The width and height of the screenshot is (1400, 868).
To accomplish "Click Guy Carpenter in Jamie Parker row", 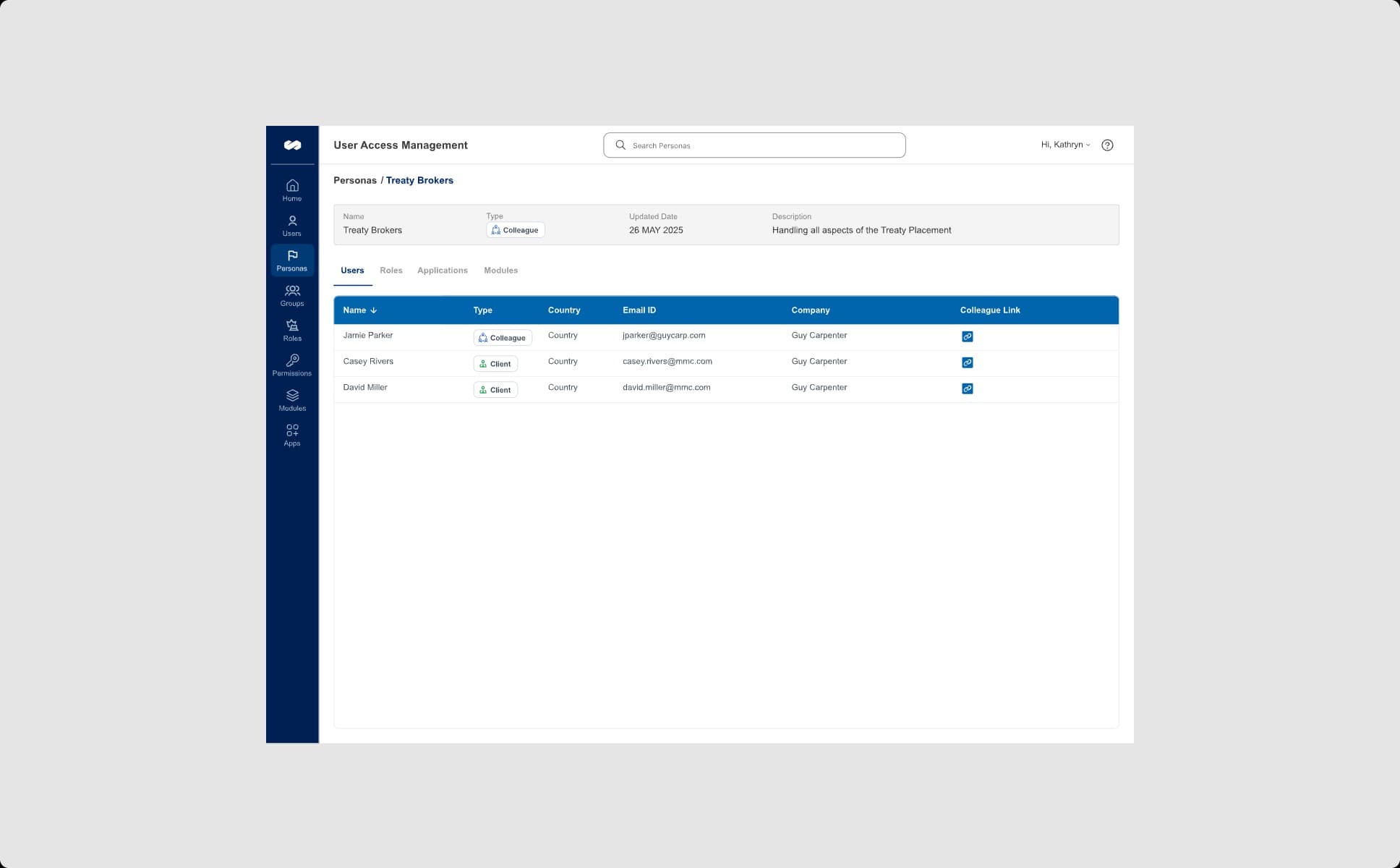I will click(x=819, y=336).
